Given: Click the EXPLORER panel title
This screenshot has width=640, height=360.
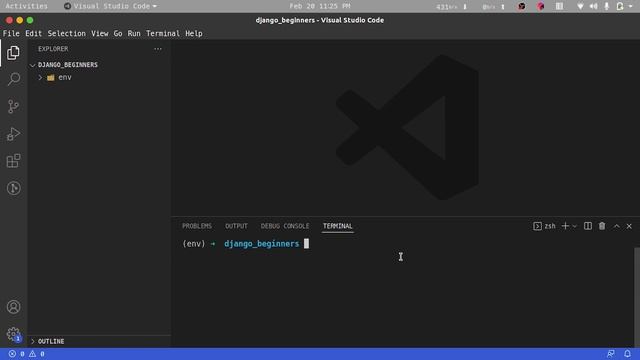Looking at the screenshot, I should coord(53,49).
